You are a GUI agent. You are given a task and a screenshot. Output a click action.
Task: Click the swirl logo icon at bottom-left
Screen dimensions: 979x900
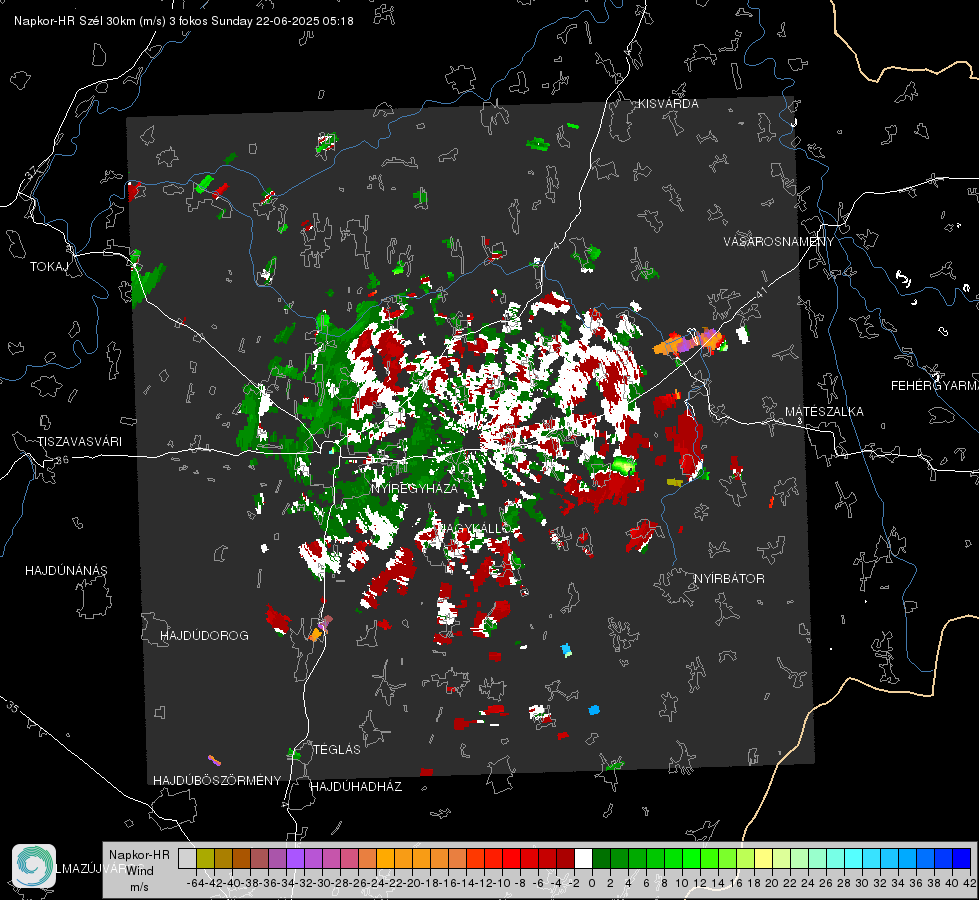(x=34, y=866)
